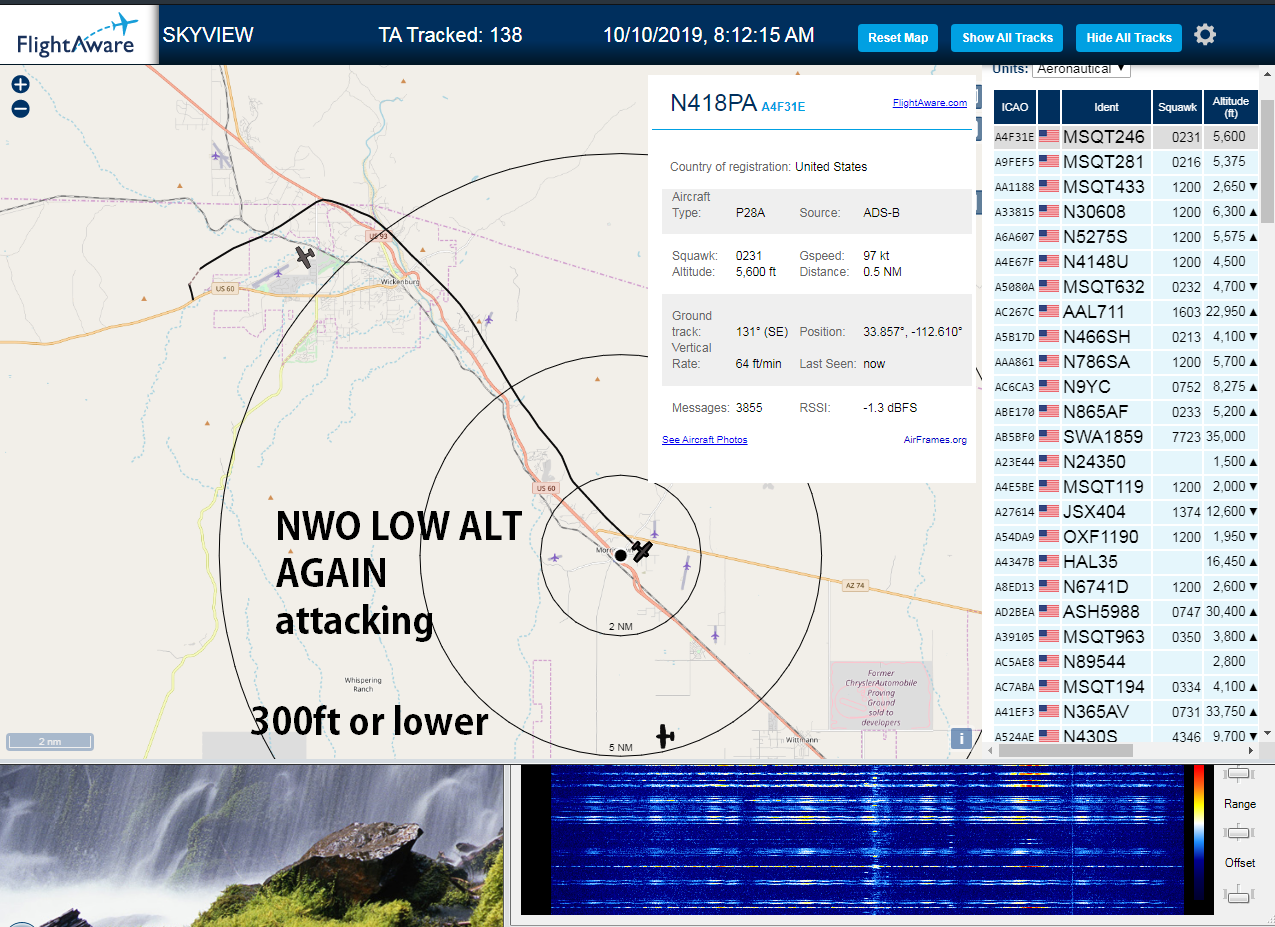Screen dimensions: 1275x927
Task: Sort the table by the Ident column
Action: coord(1106,107)
